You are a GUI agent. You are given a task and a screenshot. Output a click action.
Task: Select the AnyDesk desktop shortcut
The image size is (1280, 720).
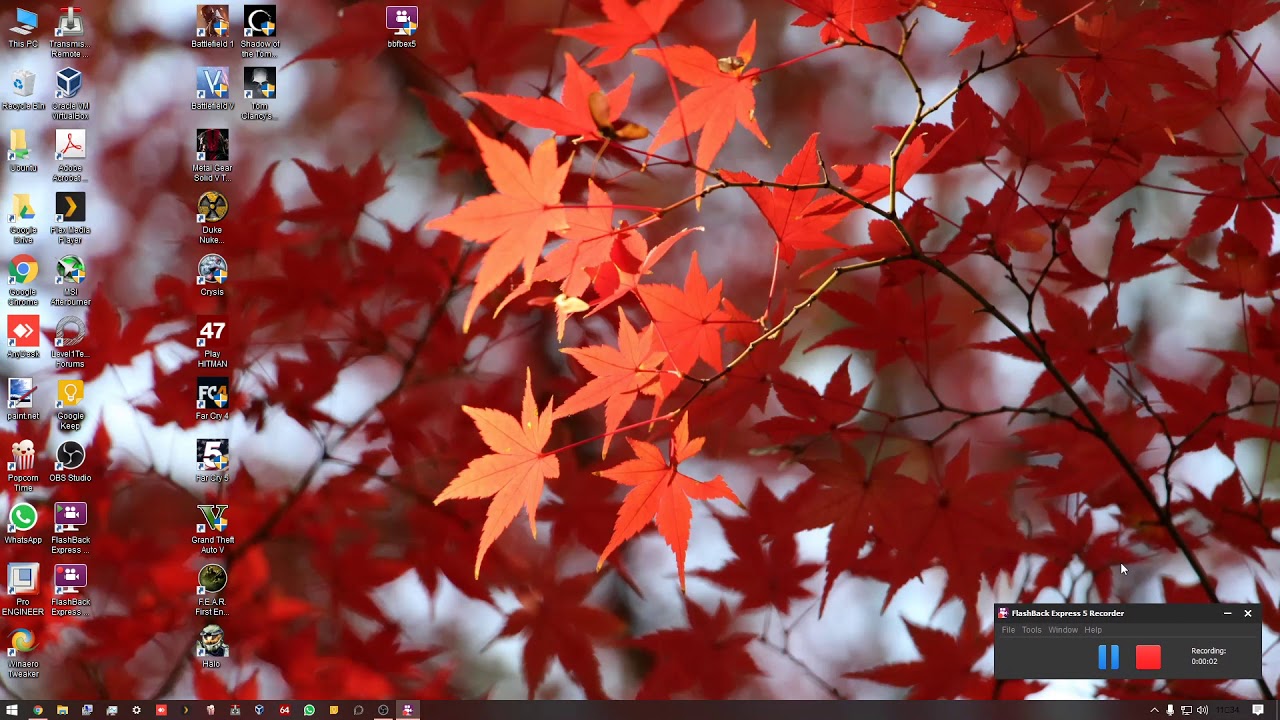click(23, 337)
